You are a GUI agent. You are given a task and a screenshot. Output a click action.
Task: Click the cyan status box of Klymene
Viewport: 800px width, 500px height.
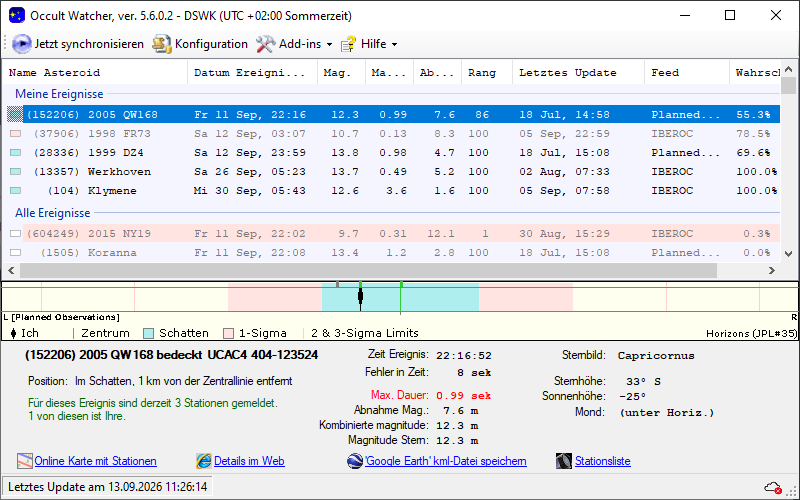click(15, 190)
